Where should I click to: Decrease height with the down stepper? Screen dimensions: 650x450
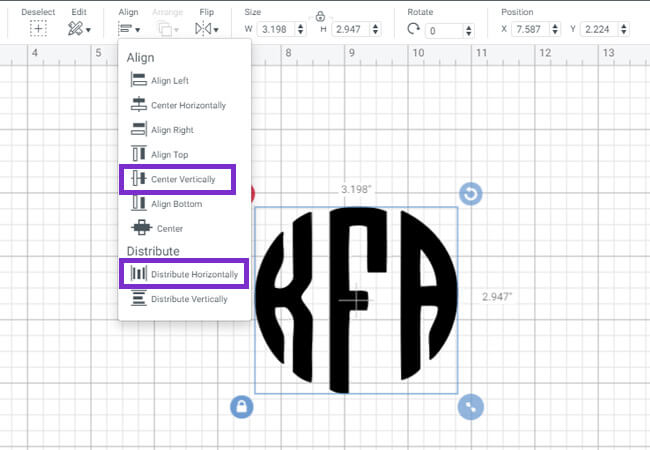(x=375, y=32)
